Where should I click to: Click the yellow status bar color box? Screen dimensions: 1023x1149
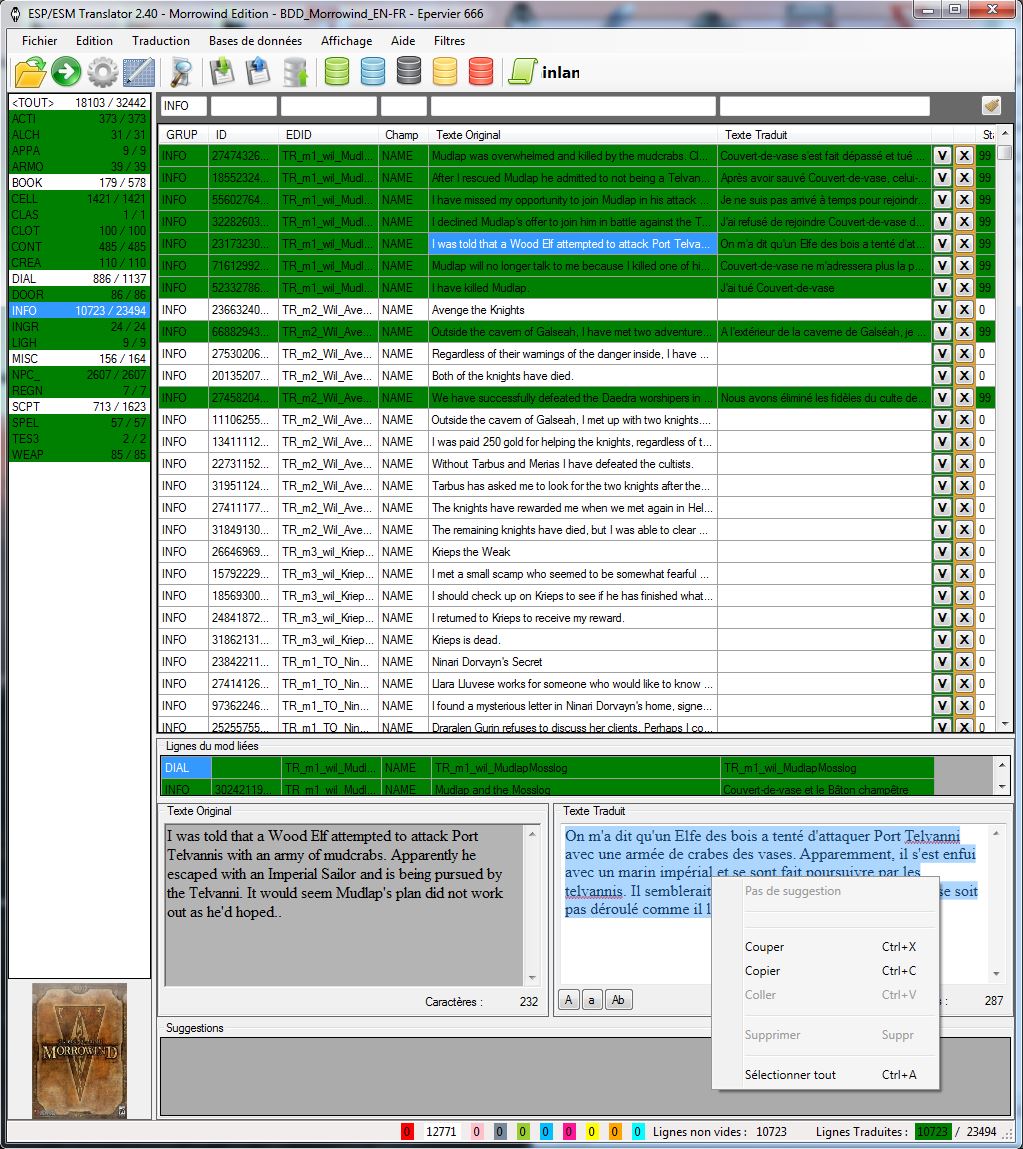[591, 1132]
